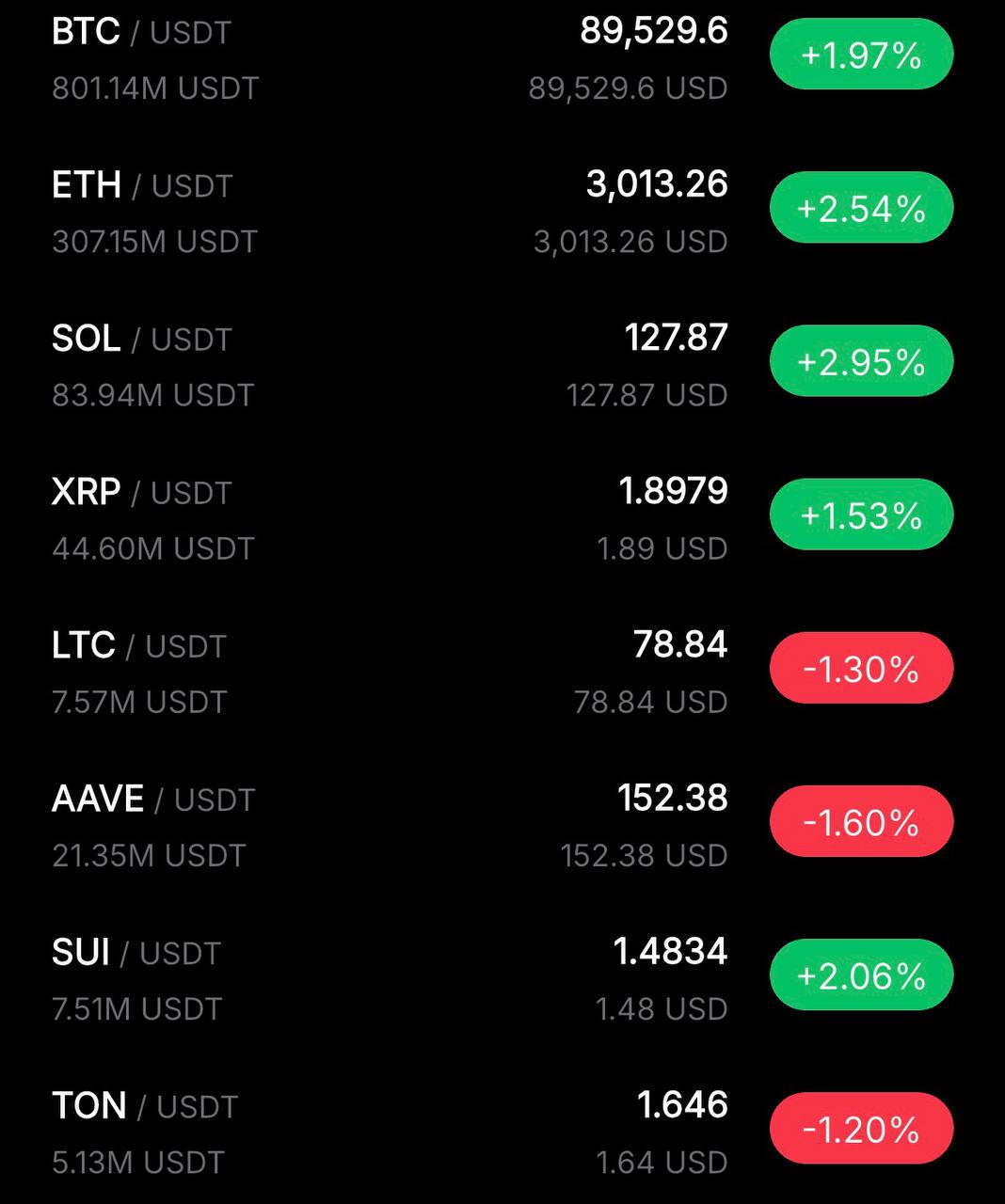This screenshot has width=1005, height=1204.
Task: Tap the SUI / USDT pair name
Action: click(x=136, y=953)
